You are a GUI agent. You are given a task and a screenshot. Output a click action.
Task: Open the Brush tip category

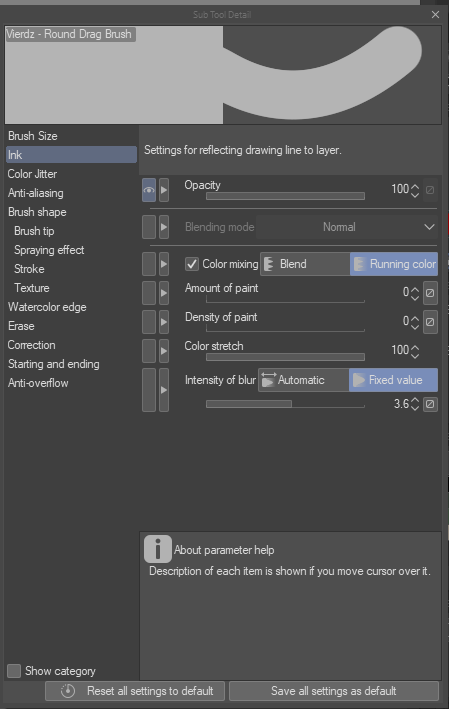point(34,231)
